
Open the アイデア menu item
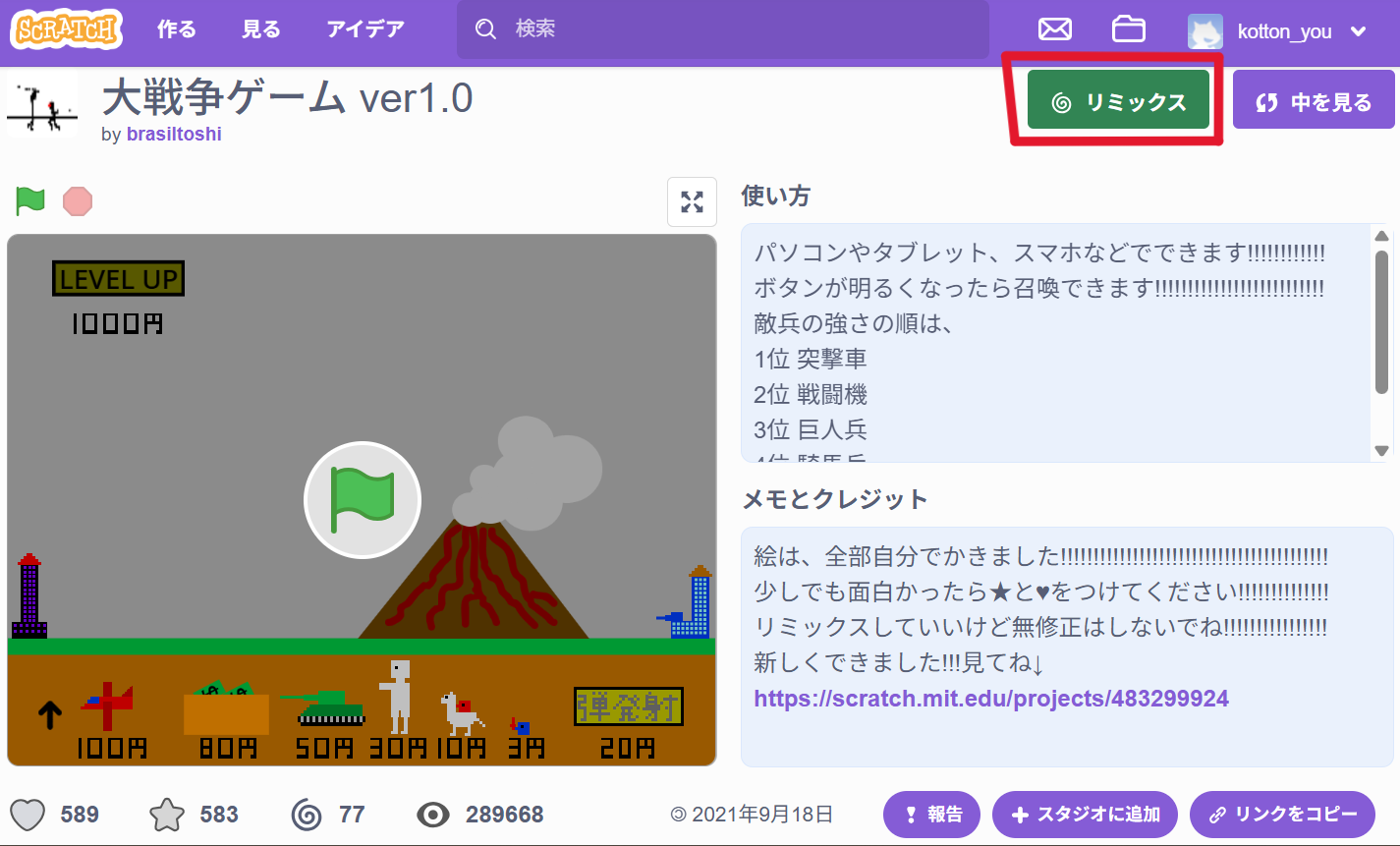(x=365, y=29)
